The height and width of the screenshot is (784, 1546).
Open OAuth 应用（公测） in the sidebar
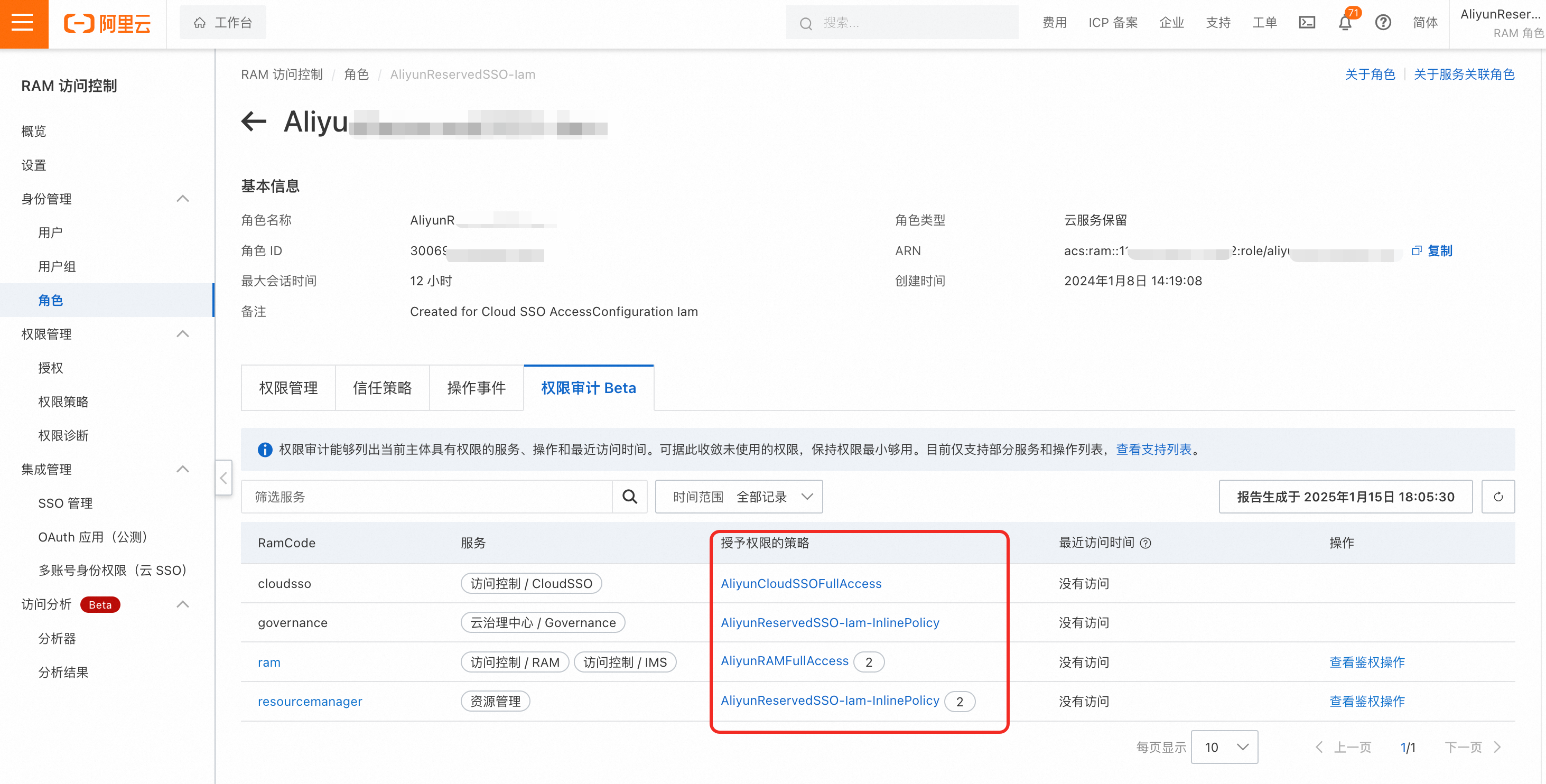93,537
